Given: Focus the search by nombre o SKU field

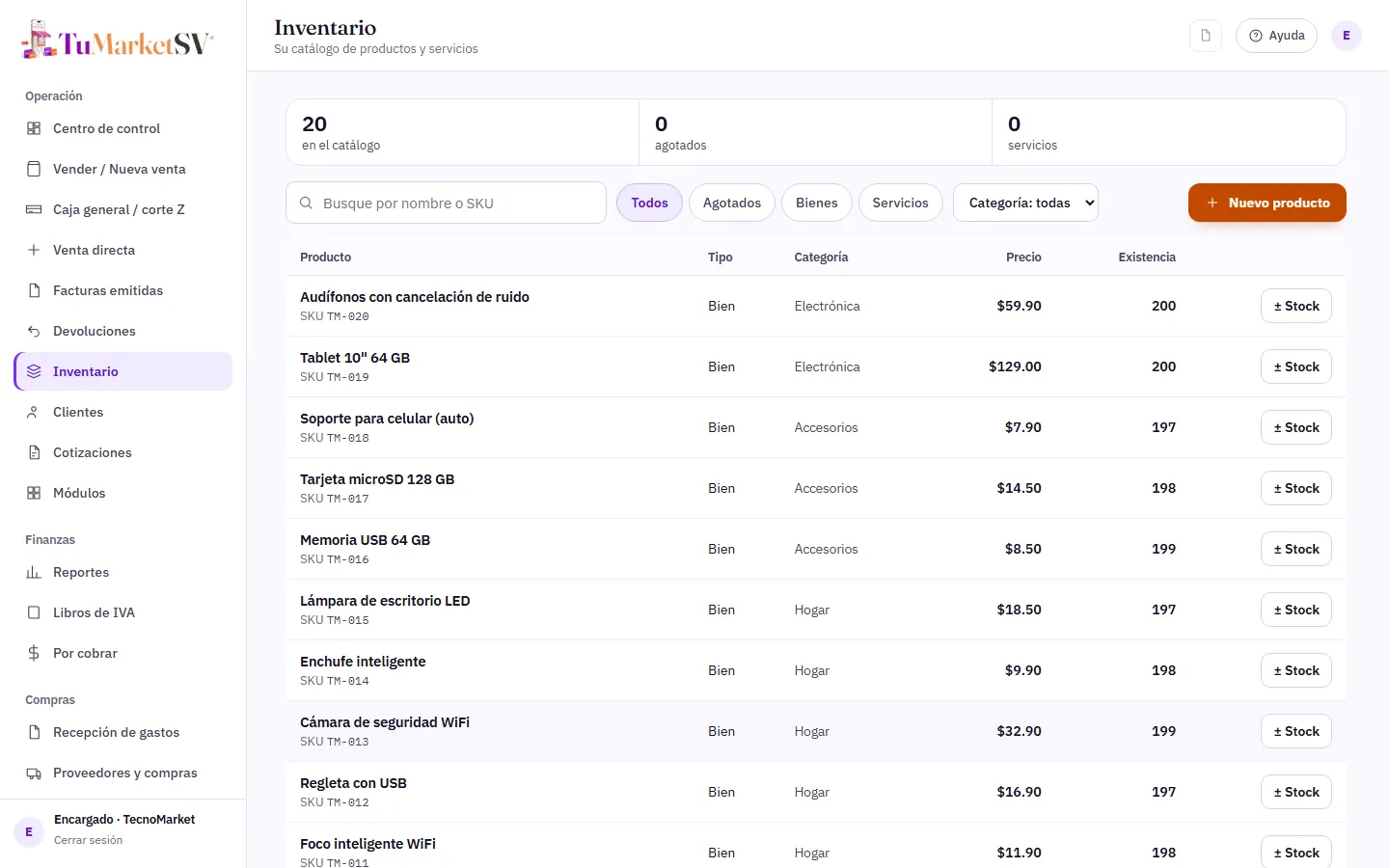Looking at the screenshot, I should [446, 203].
